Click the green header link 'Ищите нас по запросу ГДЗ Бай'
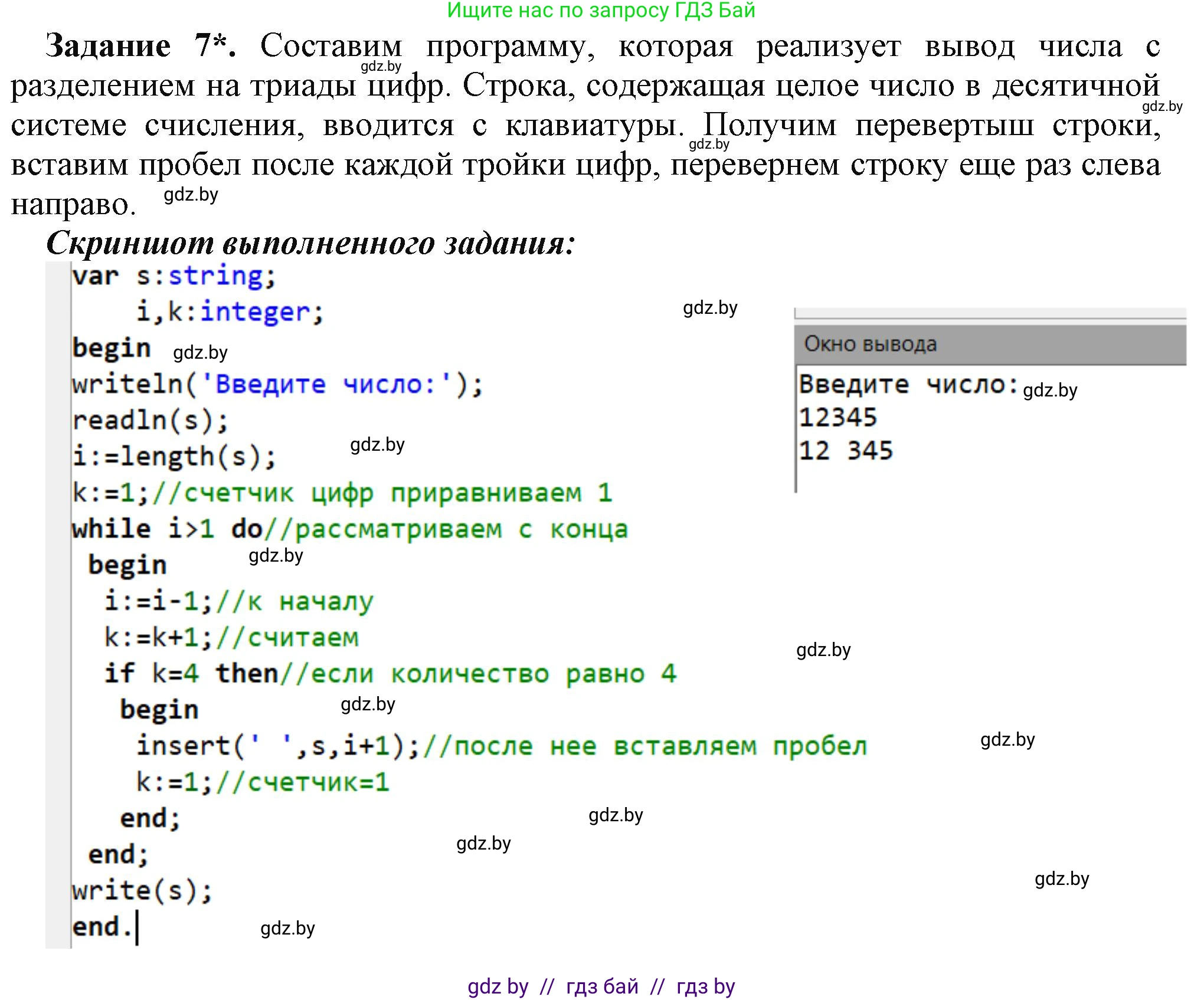The width and height of the screenshot is (1204, 1000). 601,12
